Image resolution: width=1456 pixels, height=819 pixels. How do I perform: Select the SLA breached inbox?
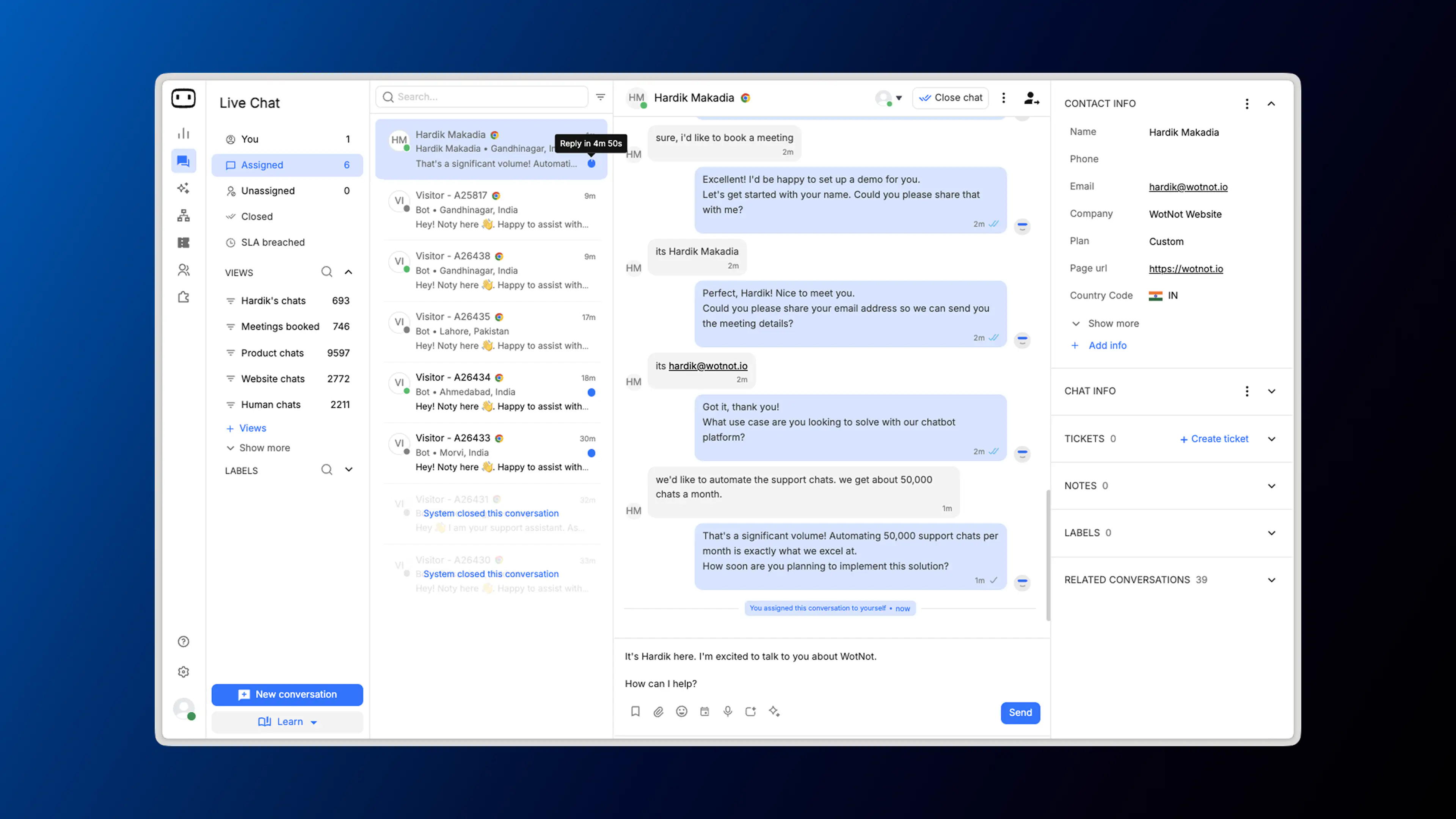tap(287, 243)
